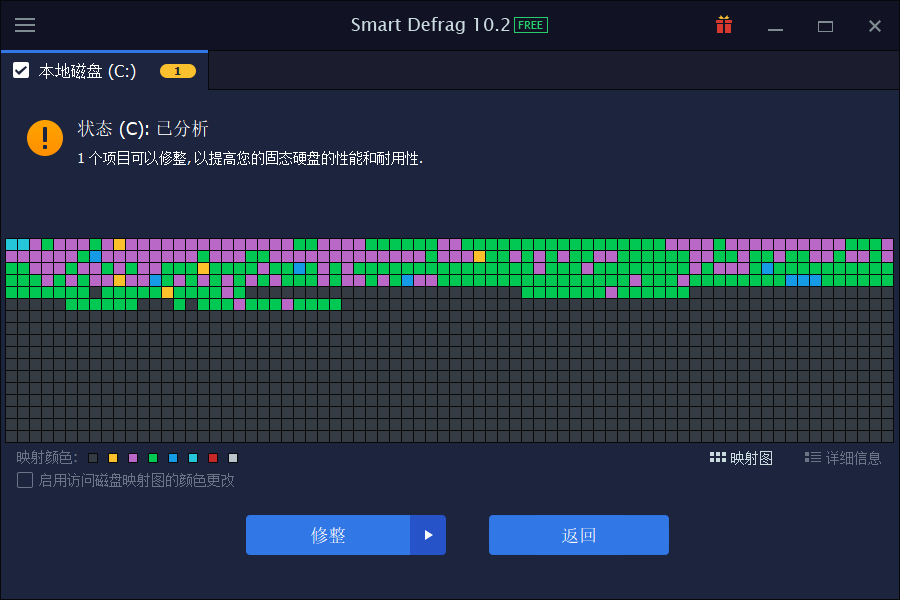Open the hamburger menu
The image size is (900, 600).
(x=25, y=25)
